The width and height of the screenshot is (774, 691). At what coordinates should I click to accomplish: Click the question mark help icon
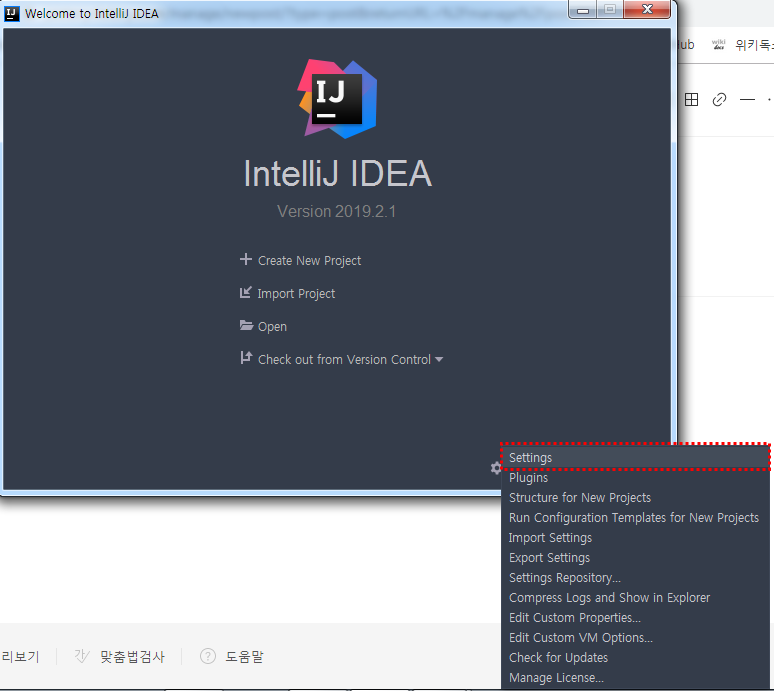click(x=208, y=656)
